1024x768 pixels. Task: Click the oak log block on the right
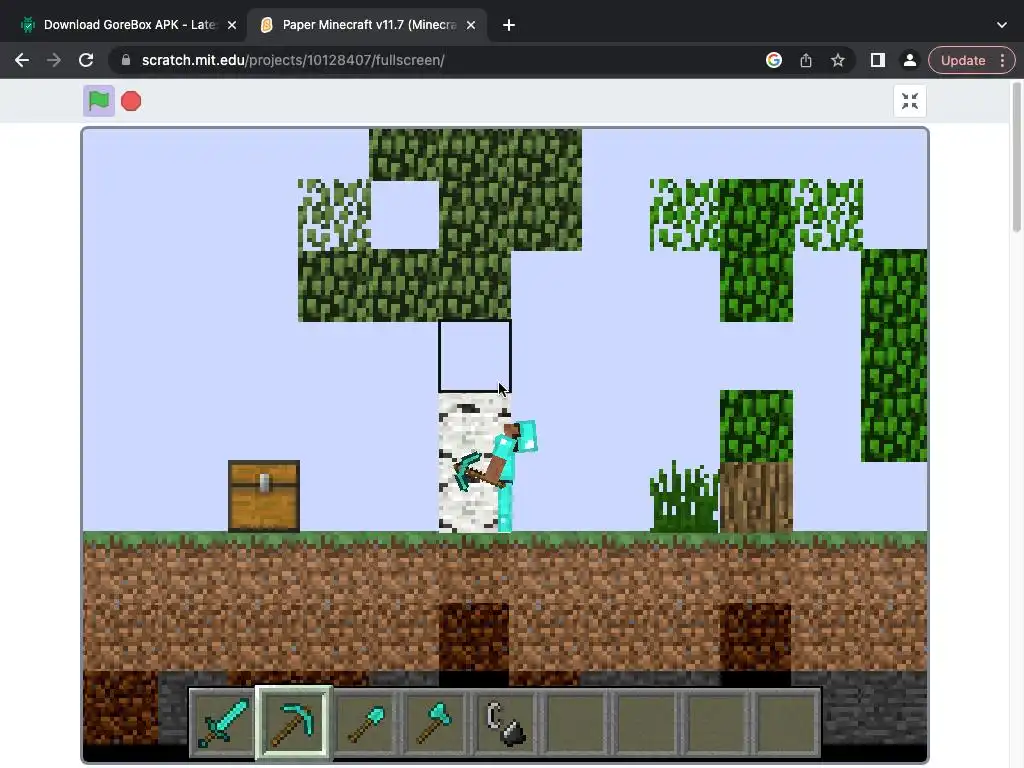click(x=756, y=497)
